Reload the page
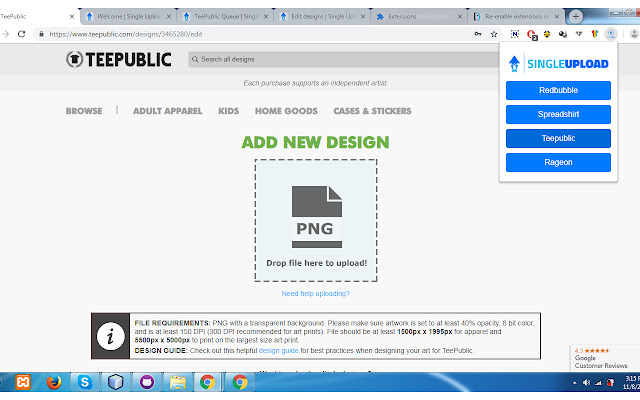This screenshot has height=400, width=640. [21, 34]
